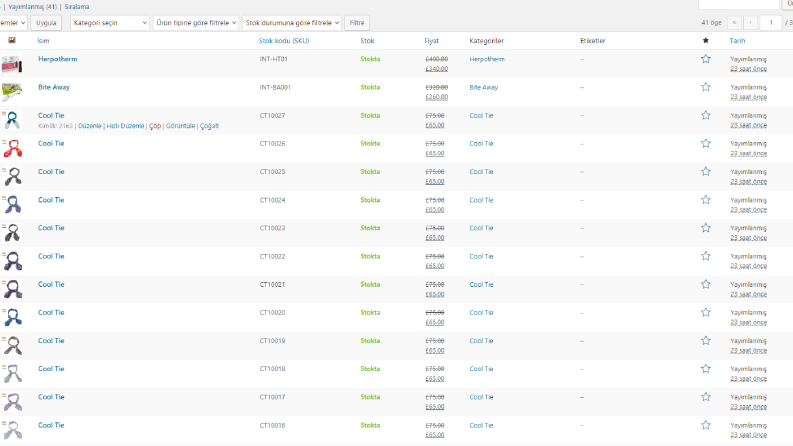Open thumbnail of Cool Tie CT10024
Viewport: 793px width, 446px height.
coord(12,205)
